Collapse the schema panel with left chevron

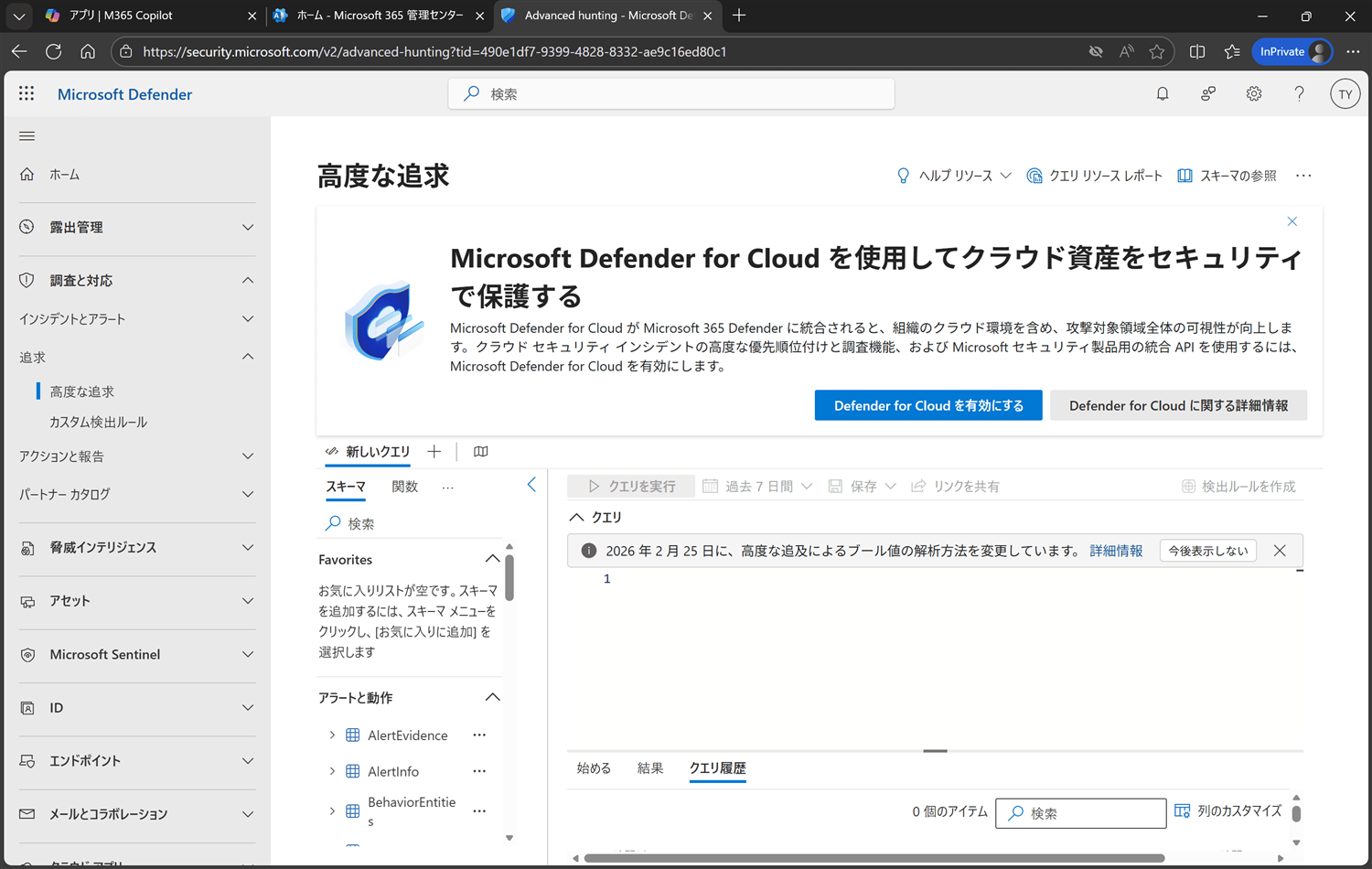[x=531, y=485]
